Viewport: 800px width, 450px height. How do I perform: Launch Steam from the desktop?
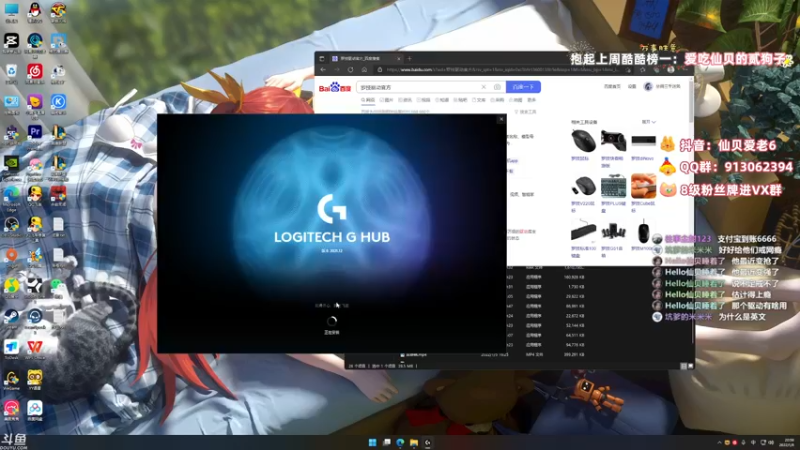click(11, 316)
